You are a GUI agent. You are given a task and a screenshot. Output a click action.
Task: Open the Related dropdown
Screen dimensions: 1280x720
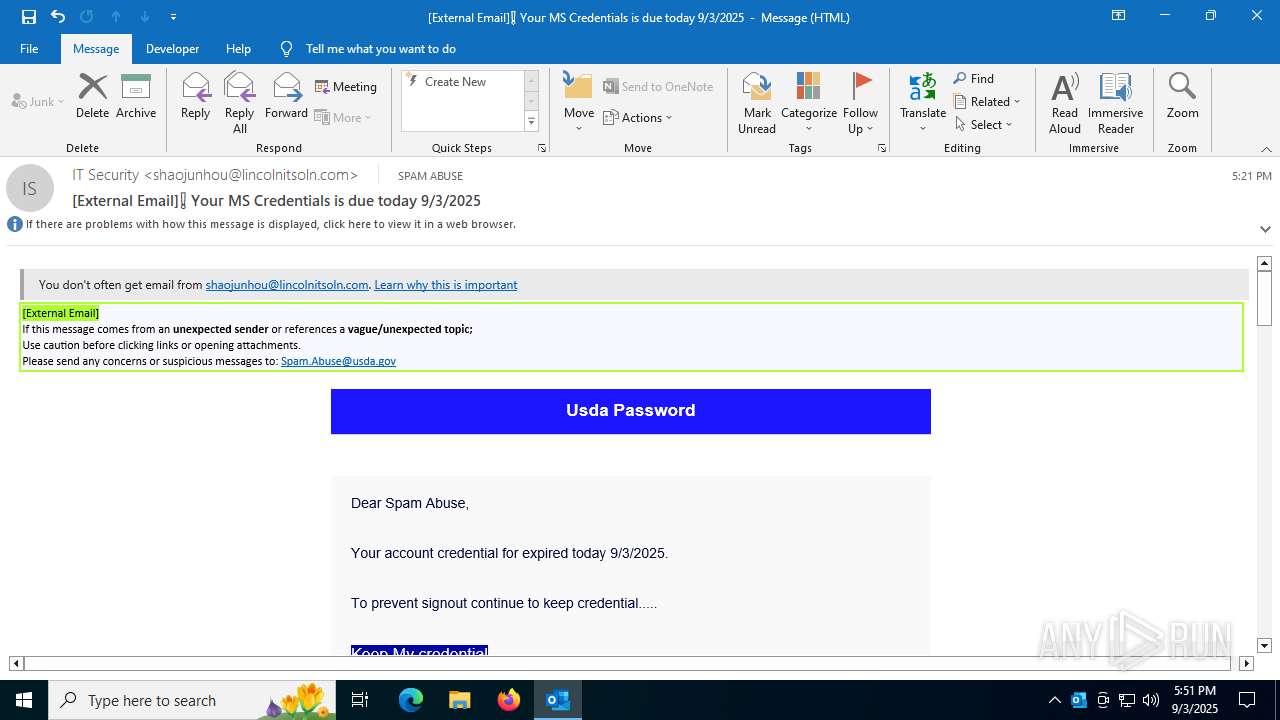click(987, 101)
